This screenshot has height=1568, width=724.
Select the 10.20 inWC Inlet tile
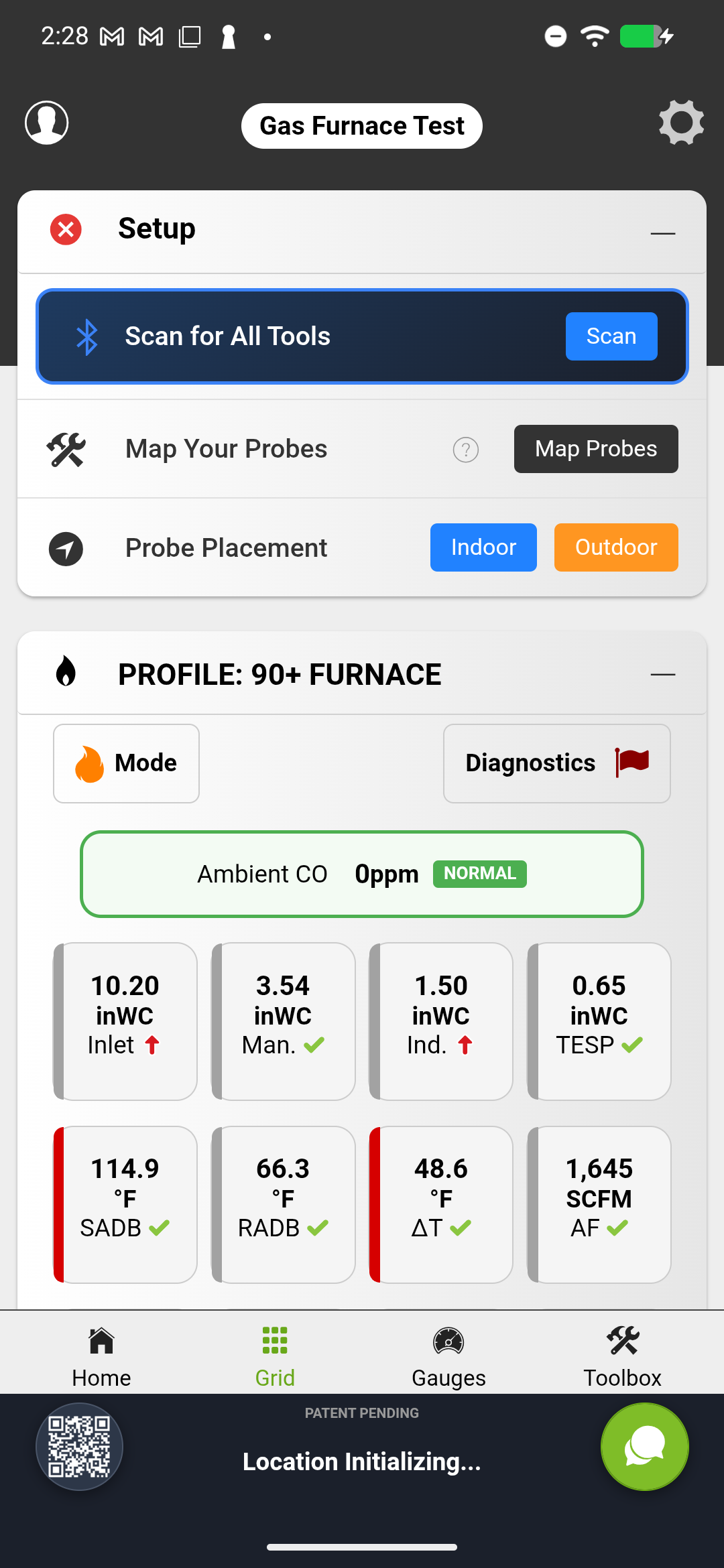125,1021
